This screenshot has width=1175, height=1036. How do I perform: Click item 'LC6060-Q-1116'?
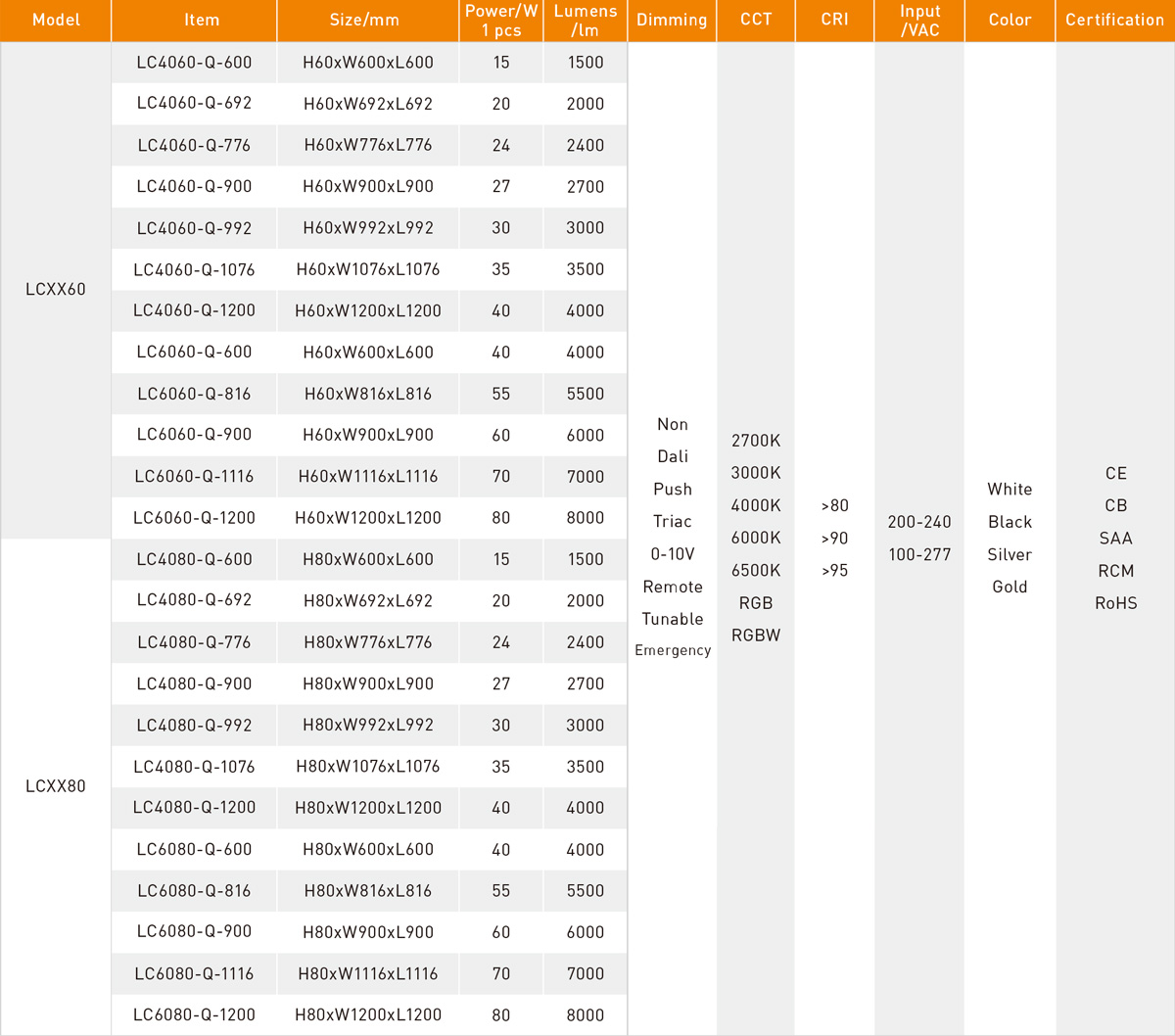point(195,476)
